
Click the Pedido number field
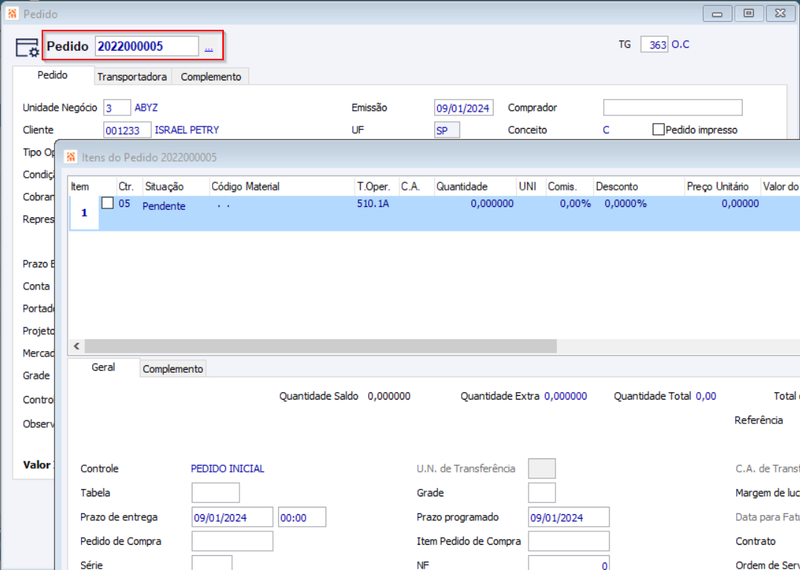click(x=146, y=46)
